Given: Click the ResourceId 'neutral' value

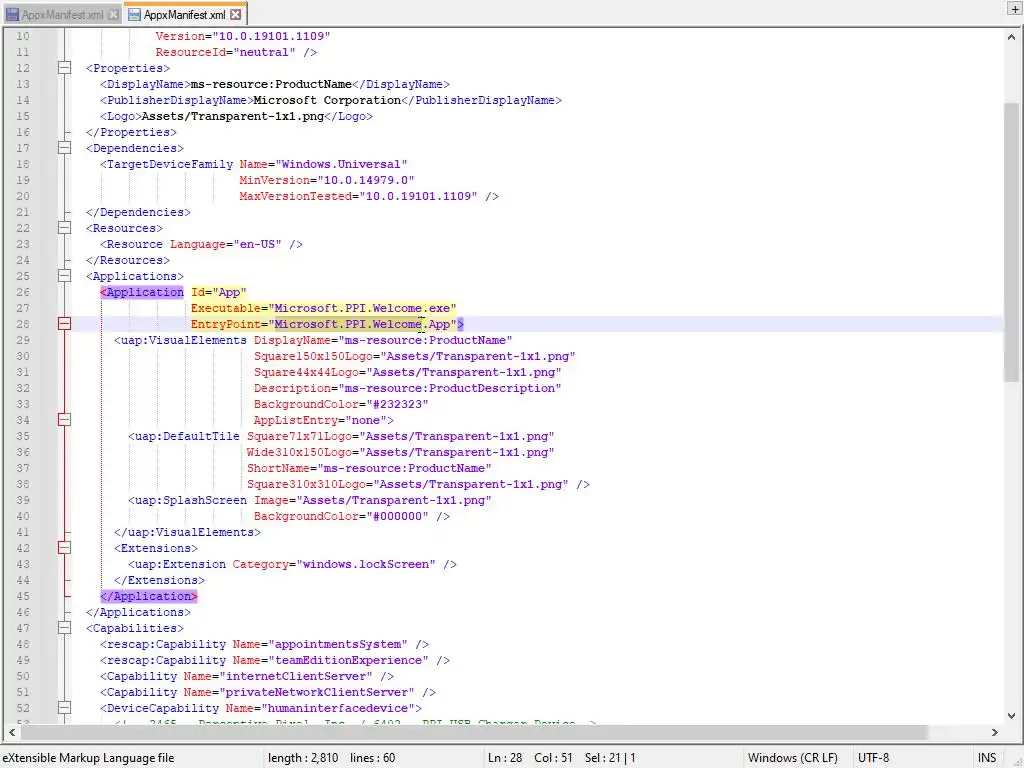Looking at the screenshot, I should pyautogui.click(x=264, y=52).
